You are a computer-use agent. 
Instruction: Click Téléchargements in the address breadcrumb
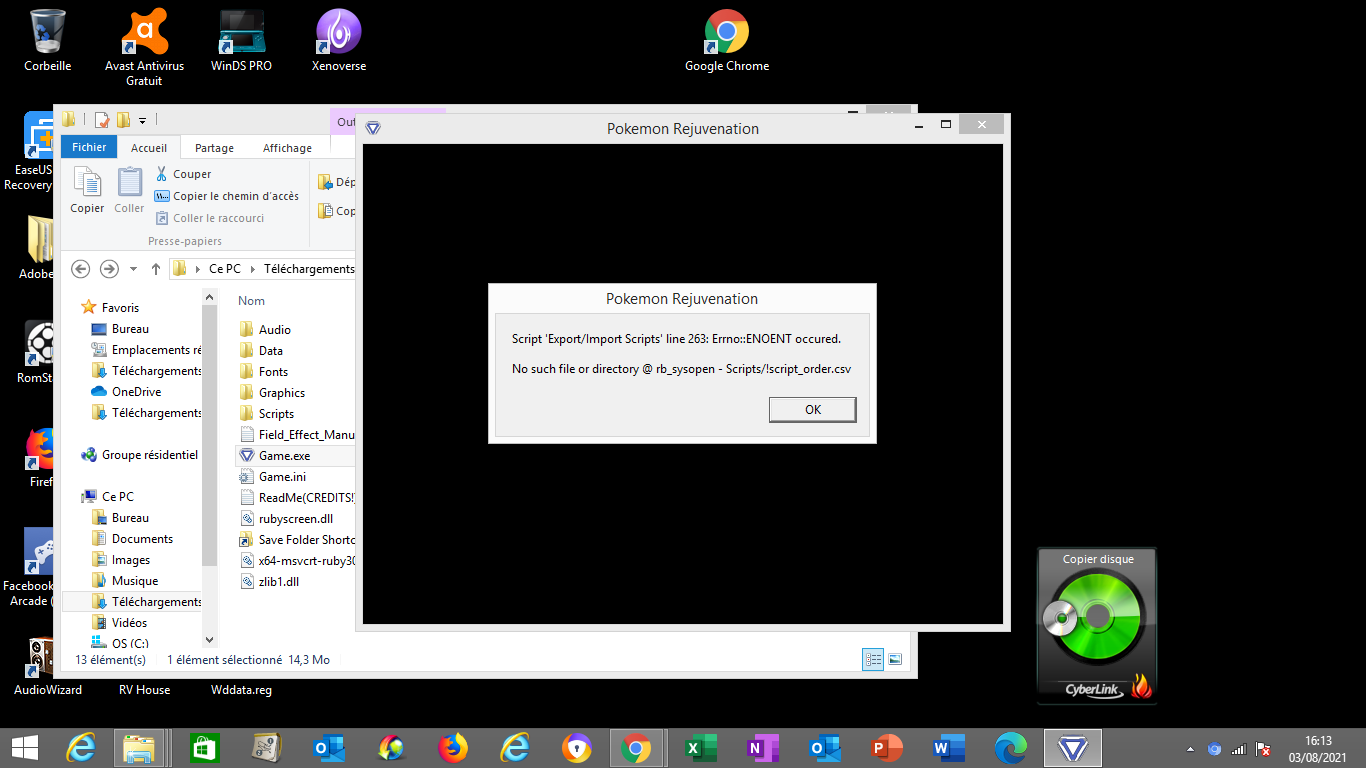pyautogui.click(x=309, y=269)
